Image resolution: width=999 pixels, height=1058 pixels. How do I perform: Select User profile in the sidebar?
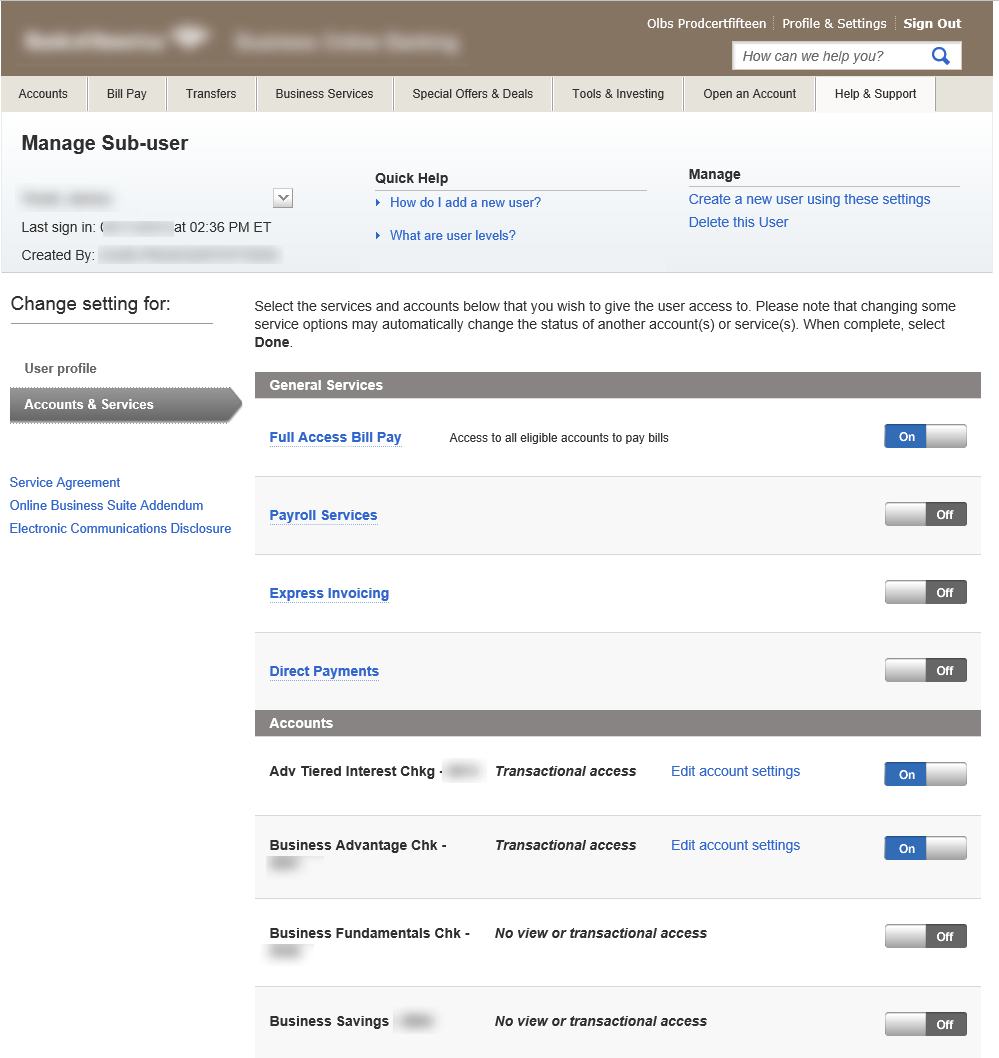click(61, 368)
